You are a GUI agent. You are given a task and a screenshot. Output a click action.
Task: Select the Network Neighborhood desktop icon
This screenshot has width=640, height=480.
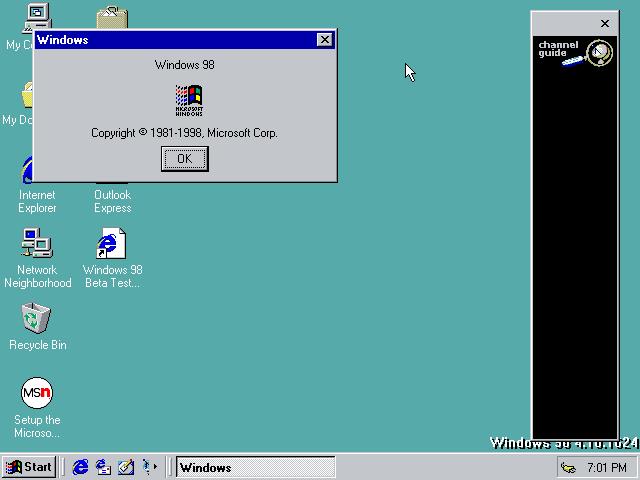(x=37, y=258)
